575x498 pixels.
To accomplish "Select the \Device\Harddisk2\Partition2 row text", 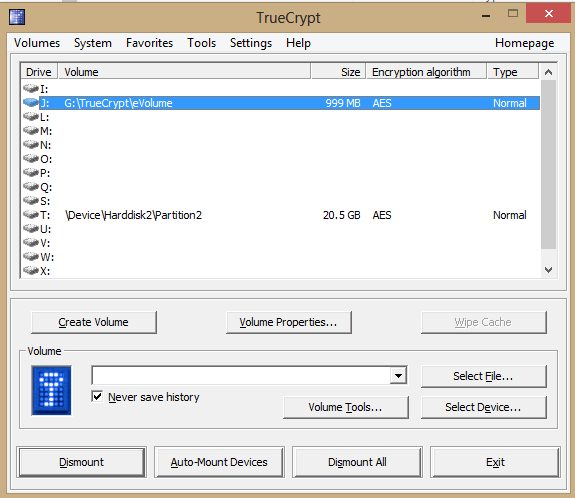I will point(133,215).
